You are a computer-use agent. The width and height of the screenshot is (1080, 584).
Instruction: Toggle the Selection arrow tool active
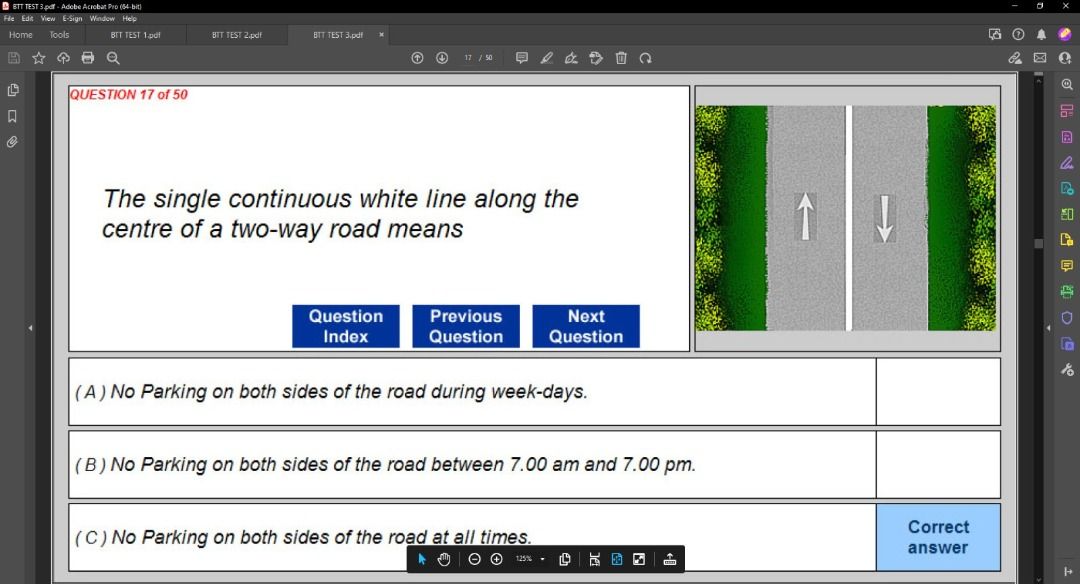[x=422, y=559]
